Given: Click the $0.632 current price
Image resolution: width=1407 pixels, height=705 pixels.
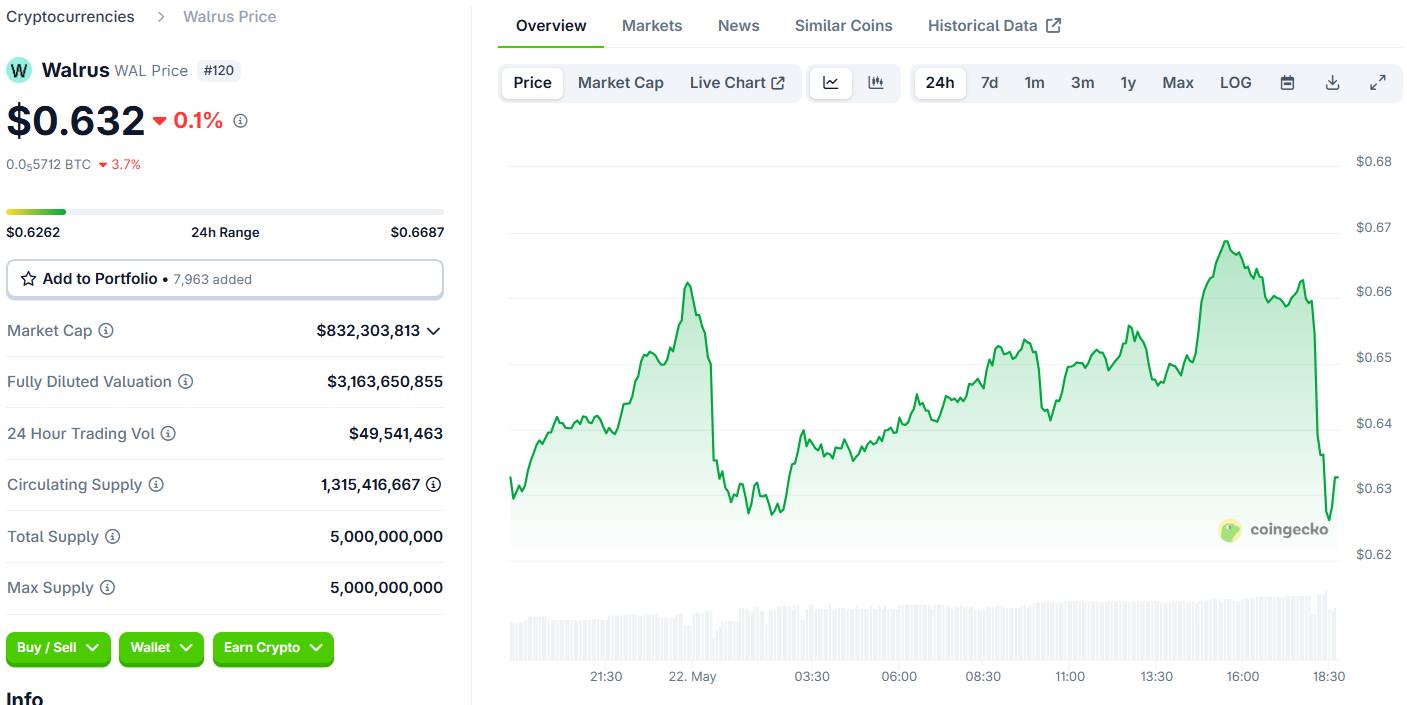Looking at the screenshot, I should (x=76, y=121).
